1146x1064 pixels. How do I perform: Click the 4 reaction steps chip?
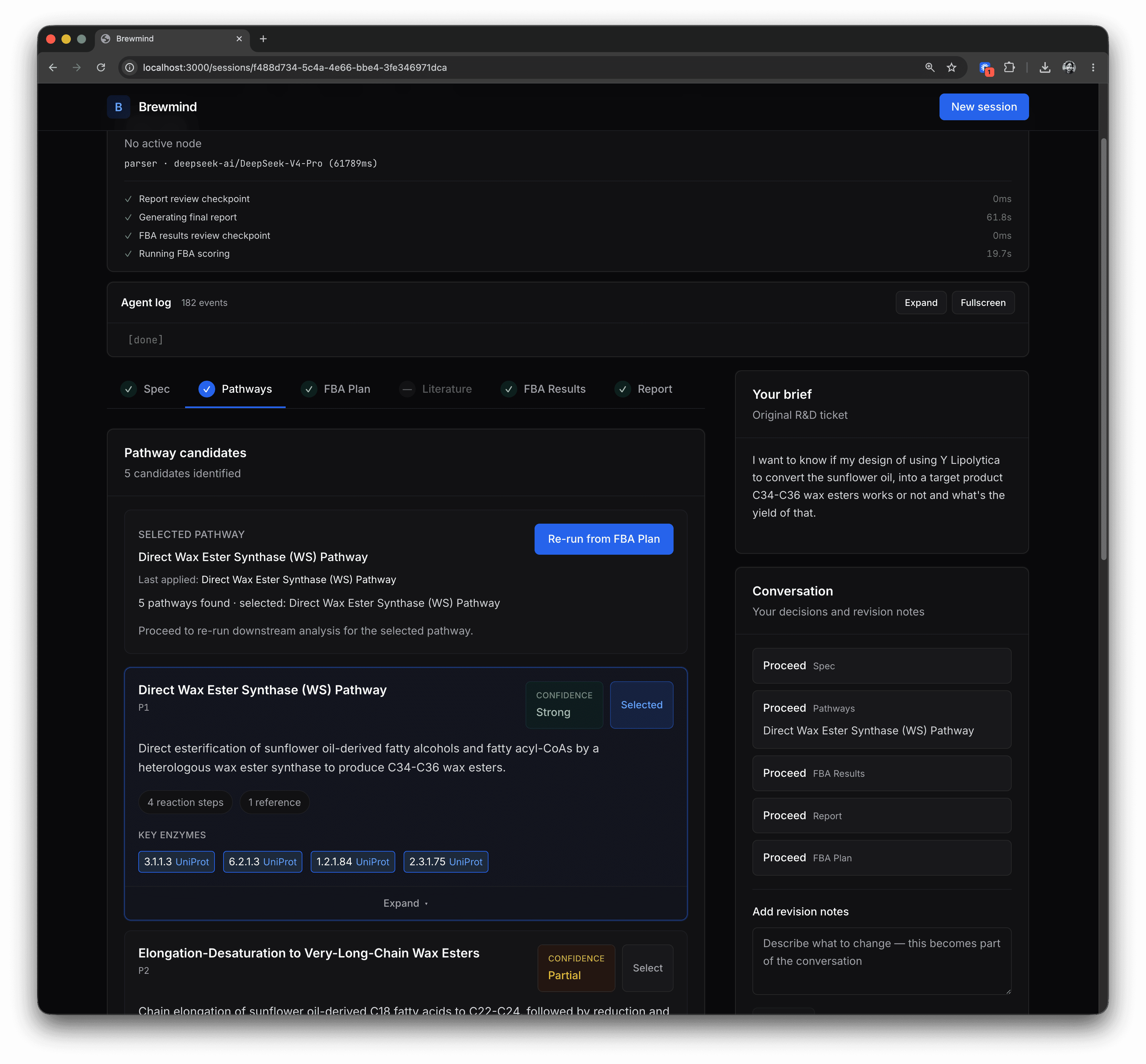(185, 802)
